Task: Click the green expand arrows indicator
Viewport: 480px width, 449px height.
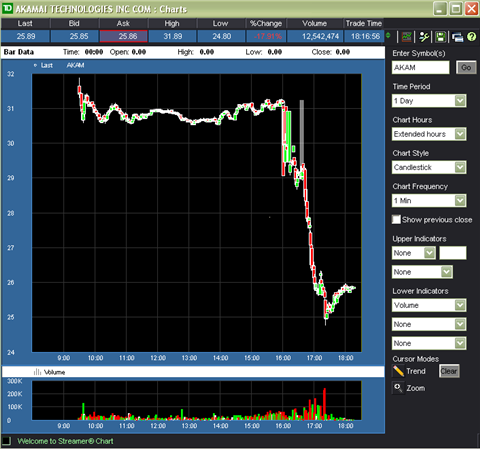Action: (388, 35)
